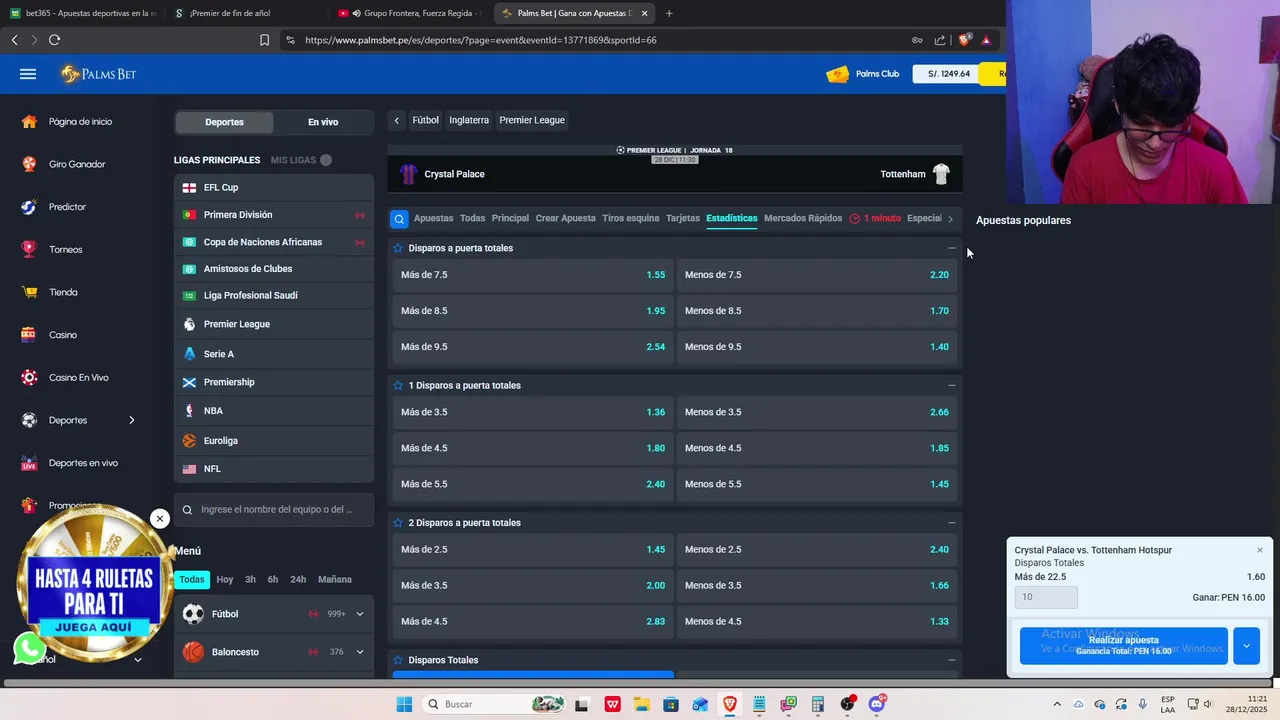Open the Tarjetas market tab
Viewport: 1280px width, 720px height.
click(x=683, y=218)
